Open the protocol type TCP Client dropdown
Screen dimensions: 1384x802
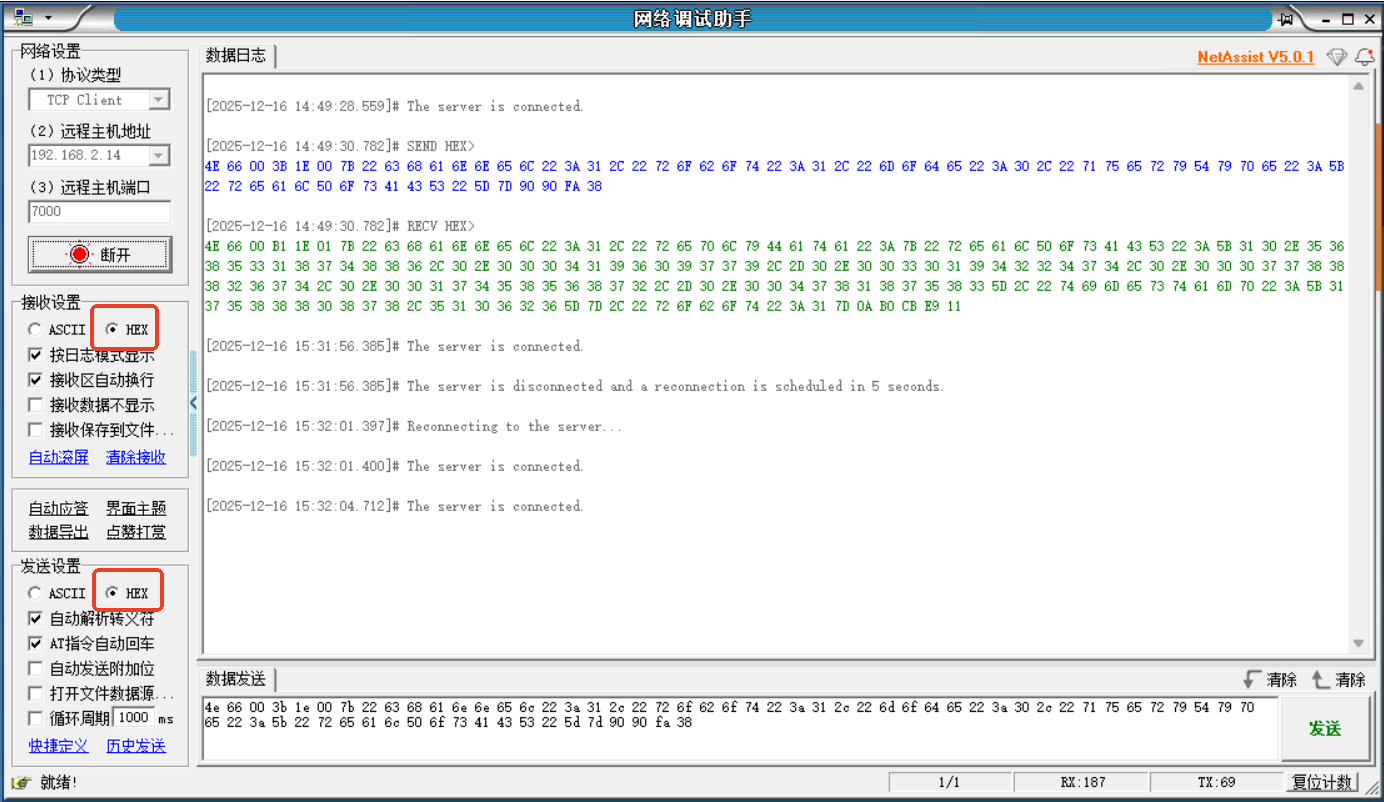point(159,100)
